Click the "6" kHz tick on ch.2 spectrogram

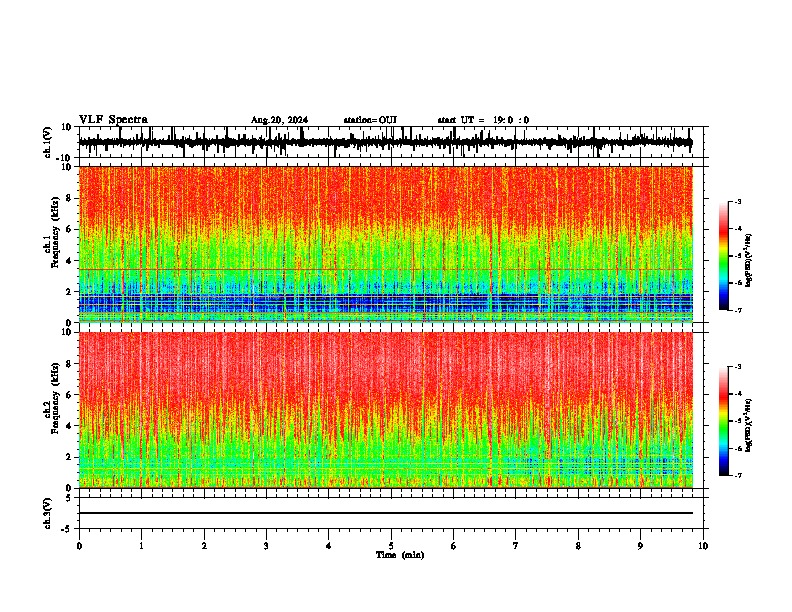click(69, 395)
